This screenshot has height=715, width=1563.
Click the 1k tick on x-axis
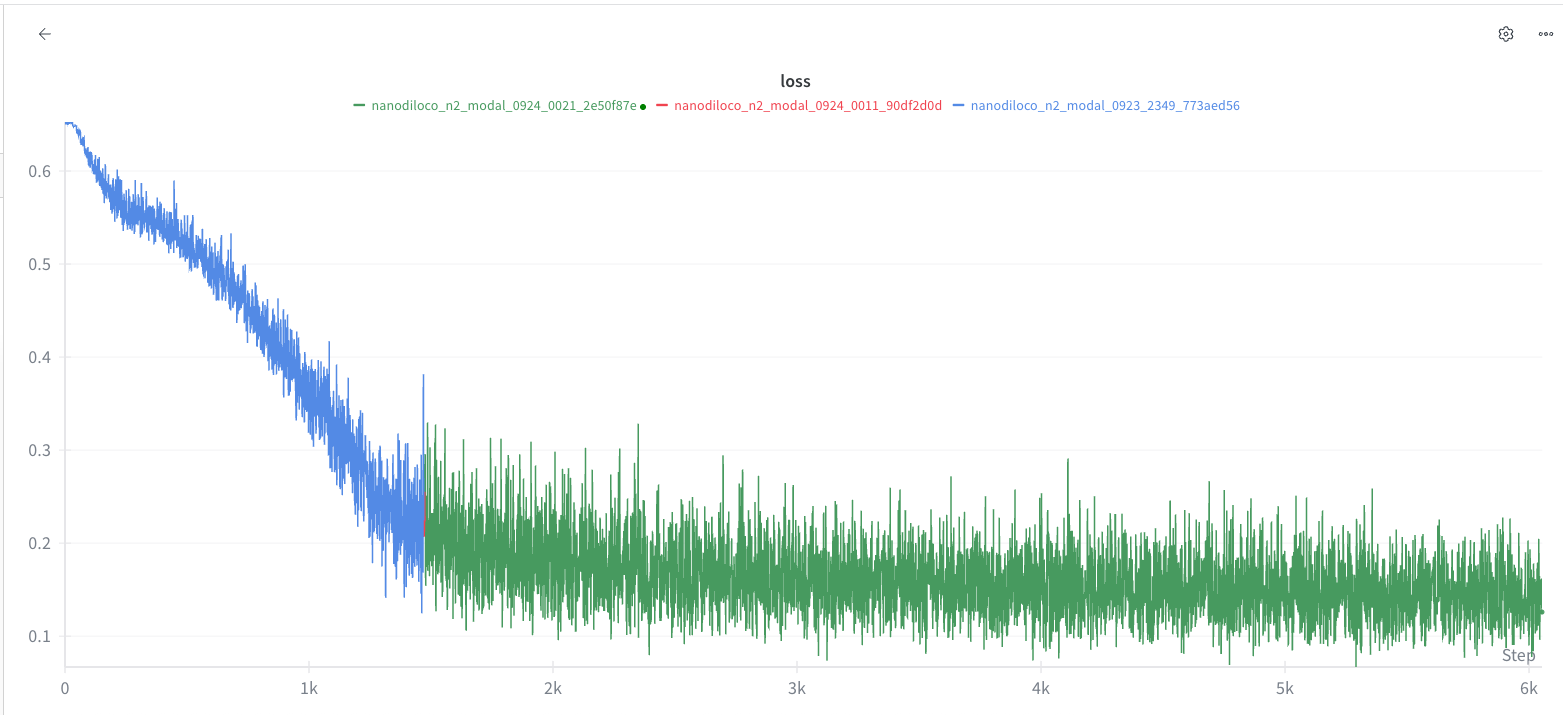click(309, 688)
